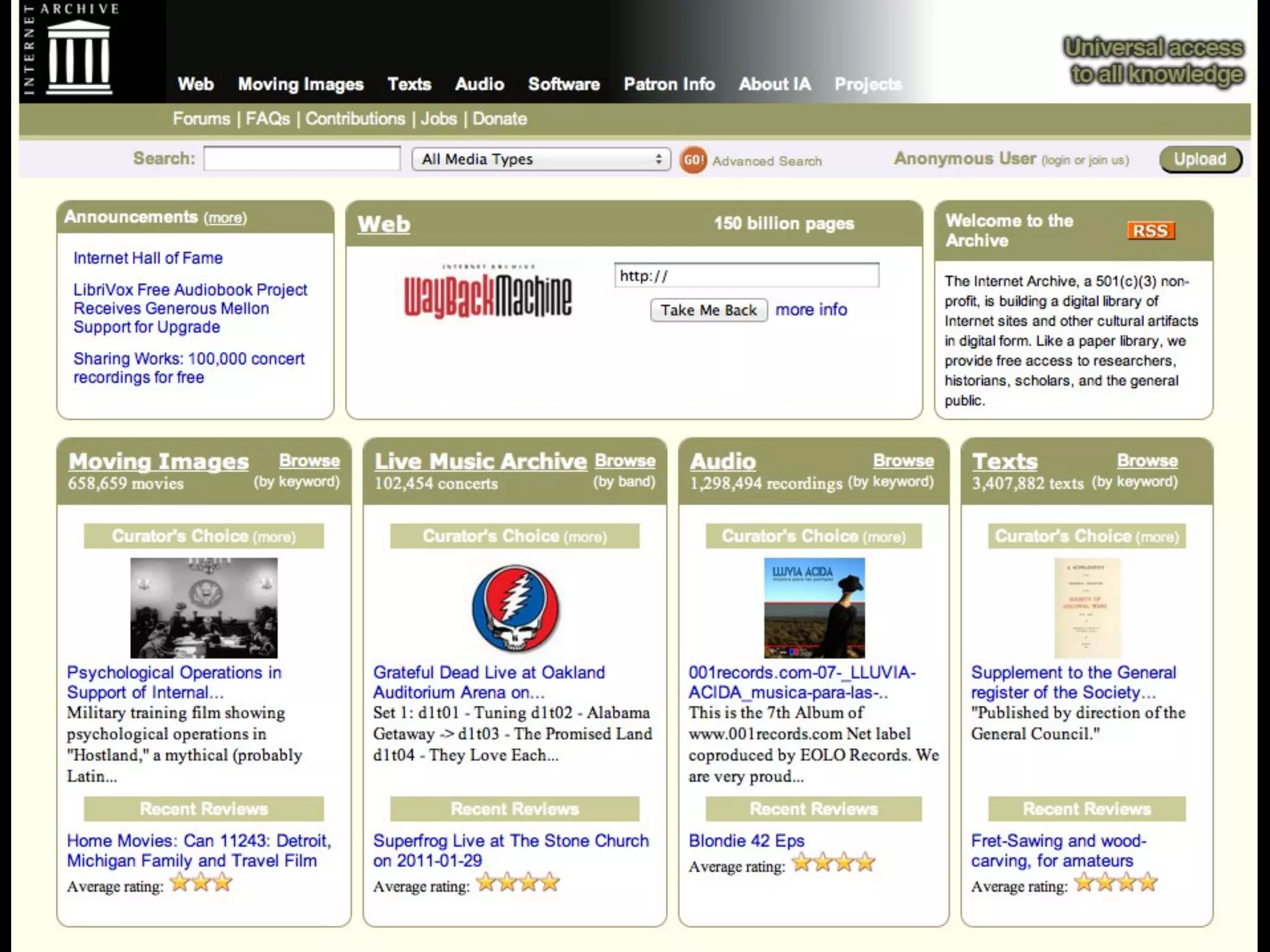Open the Supplement book cover thumbnail
Screen dimensions: 1270x952
1086,607
